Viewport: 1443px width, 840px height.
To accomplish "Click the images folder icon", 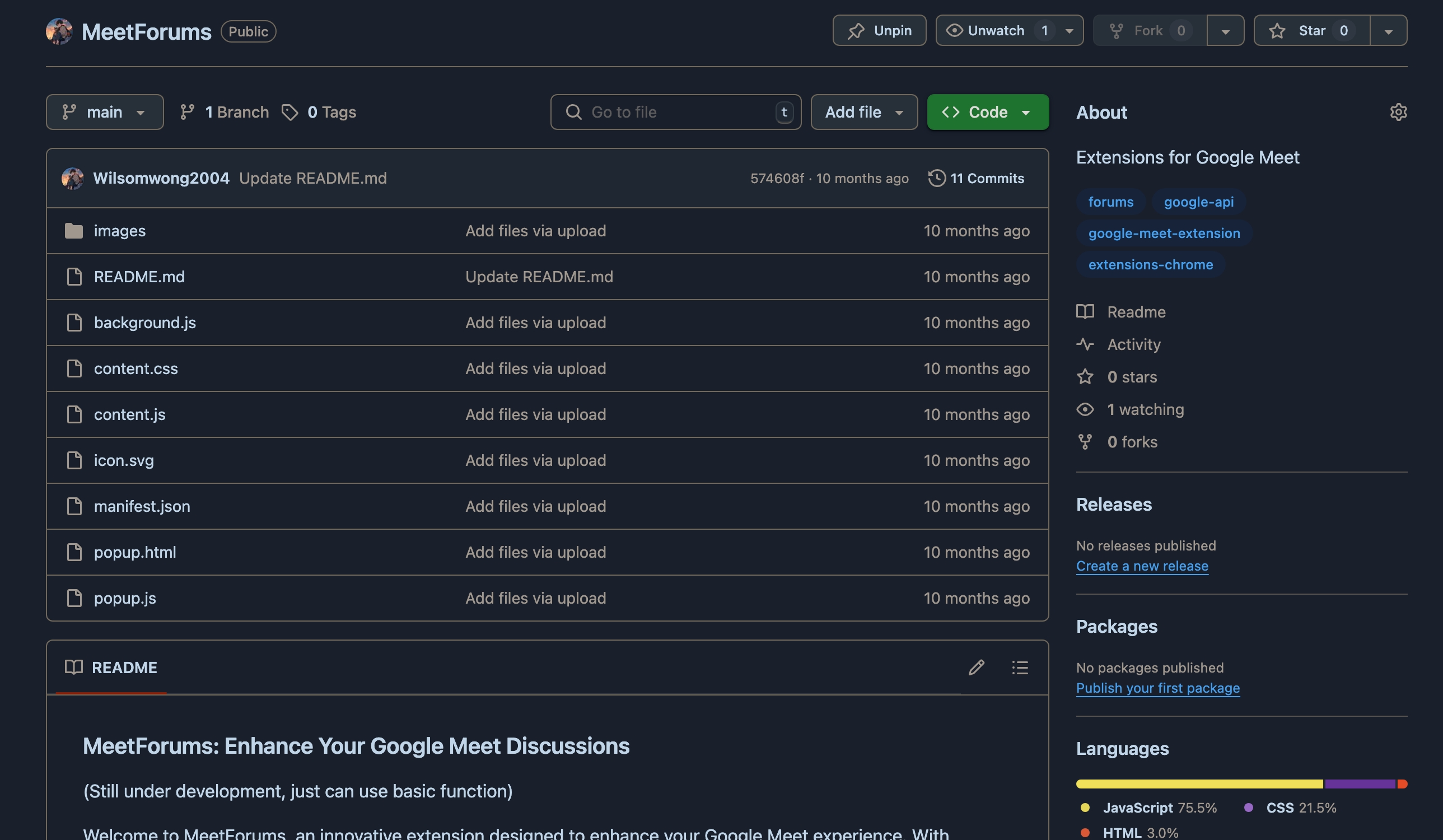I will (x=74, y=231).
